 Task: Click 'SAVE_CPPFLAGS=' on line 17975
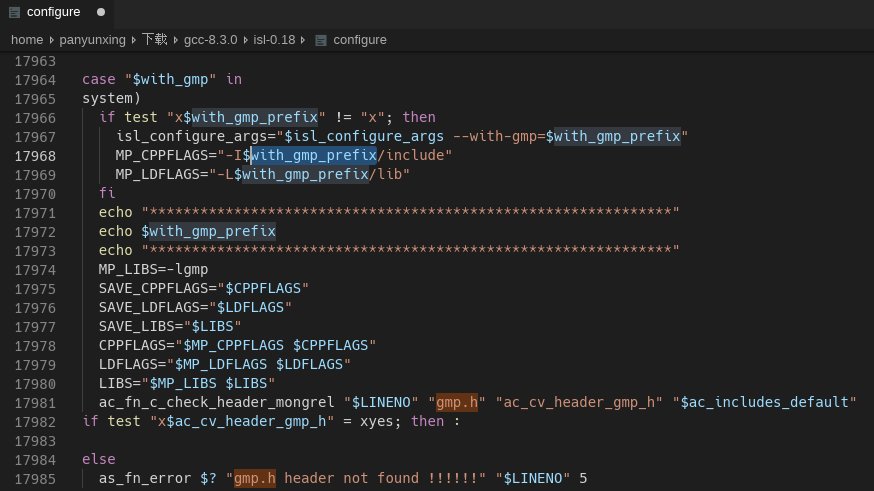tap(157, 288)
